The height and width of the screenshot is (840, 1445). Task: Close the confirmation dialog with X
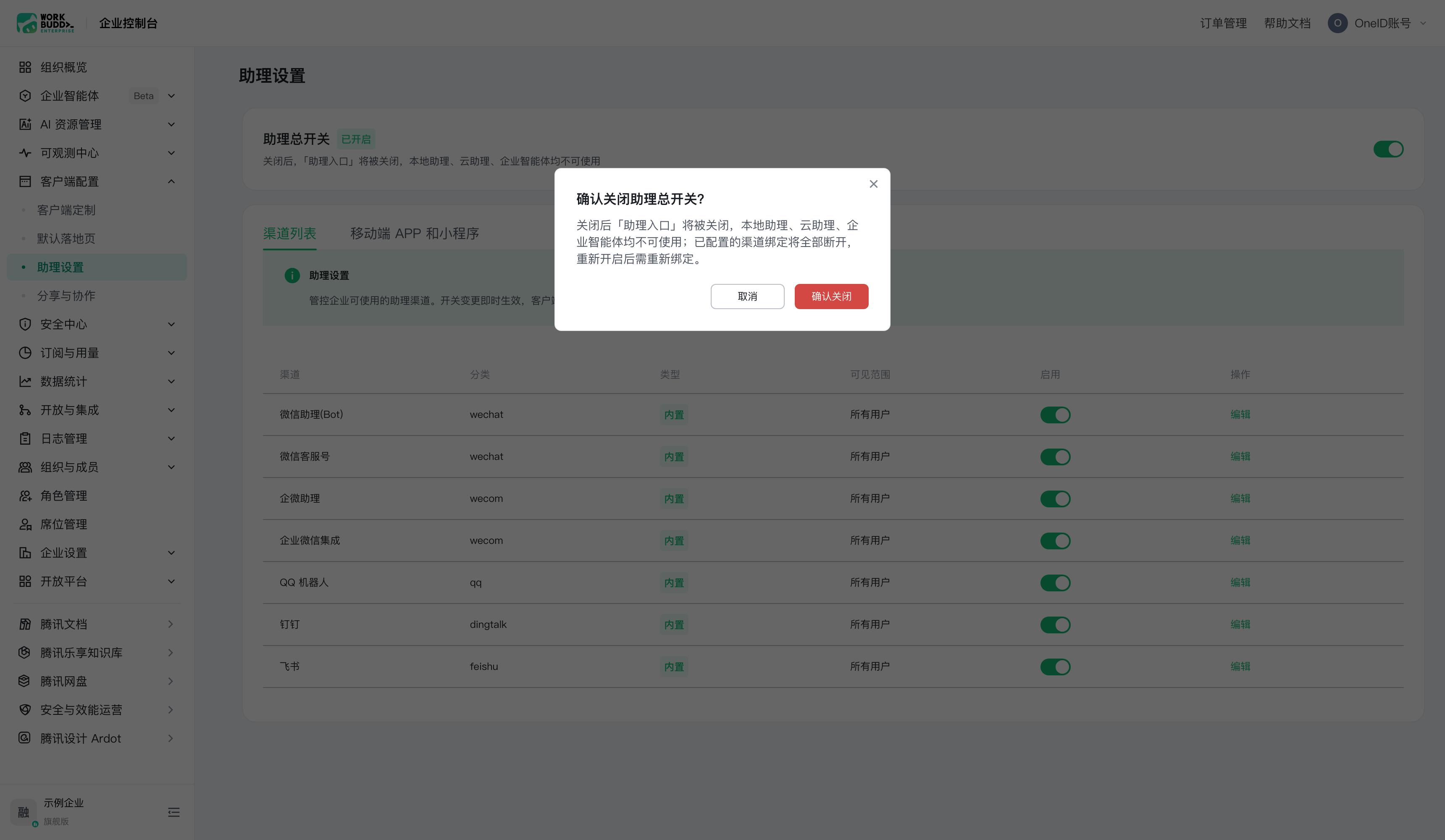873,184
